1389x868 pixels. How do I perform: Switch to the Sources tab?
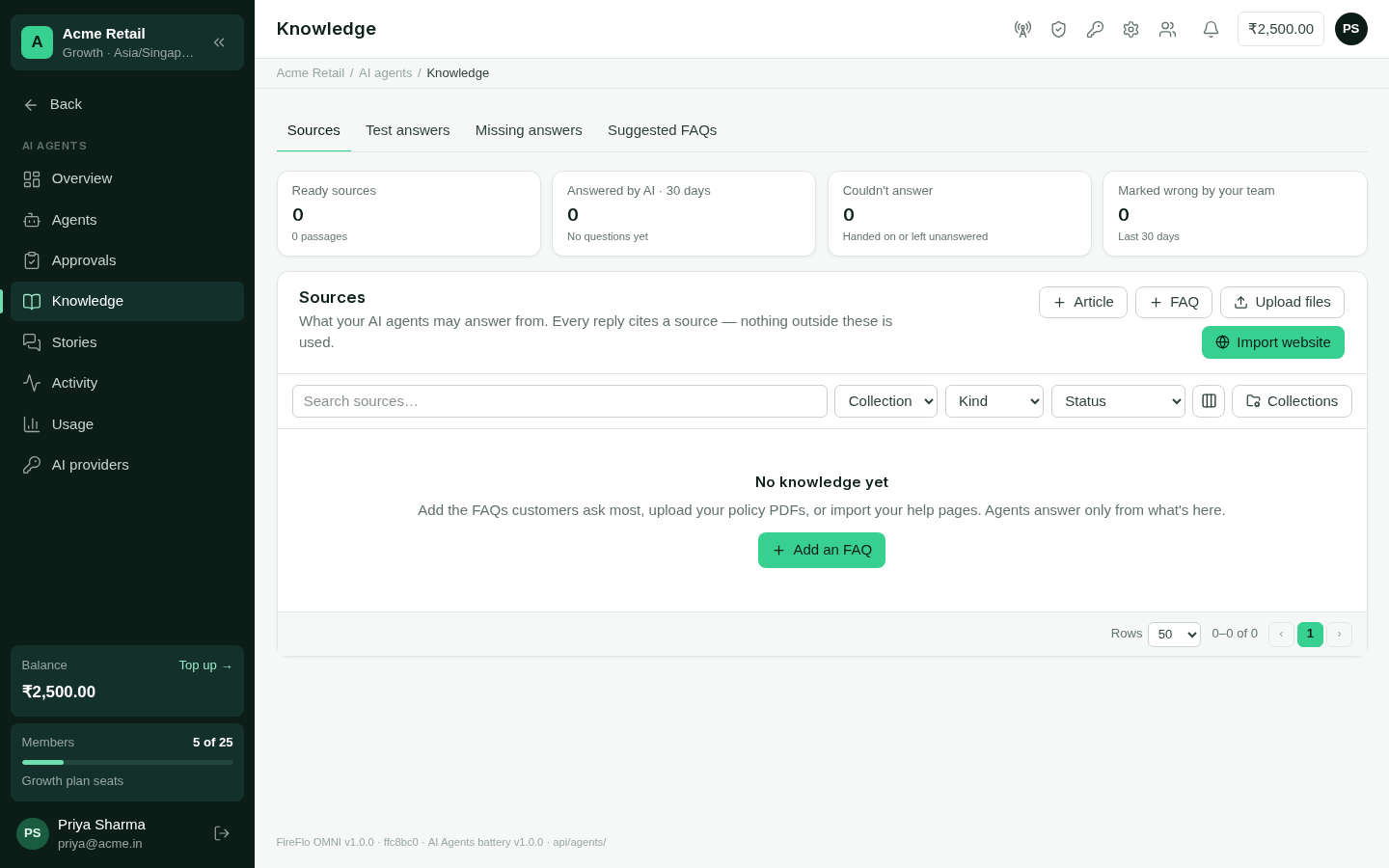pos(313,130)
